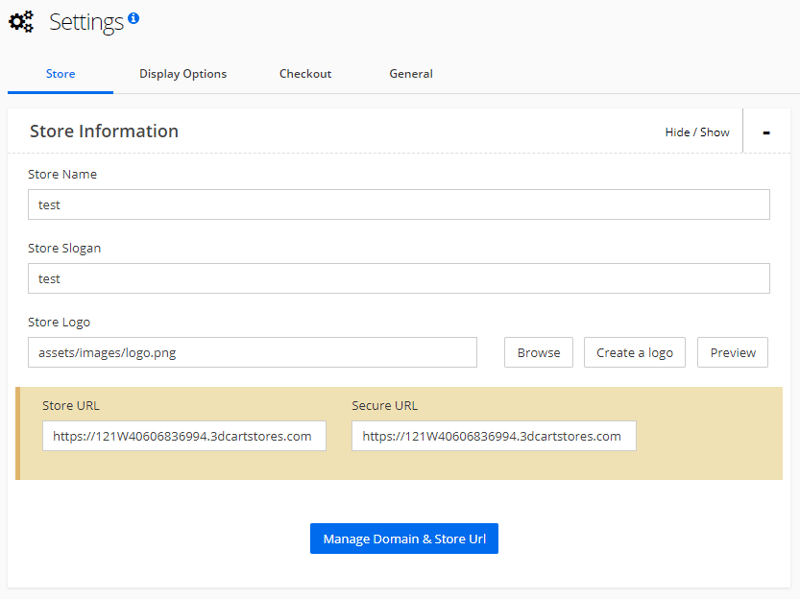Screen dimensions: 800x599
Task: Focus the Store Name input field
Action: 398,205
